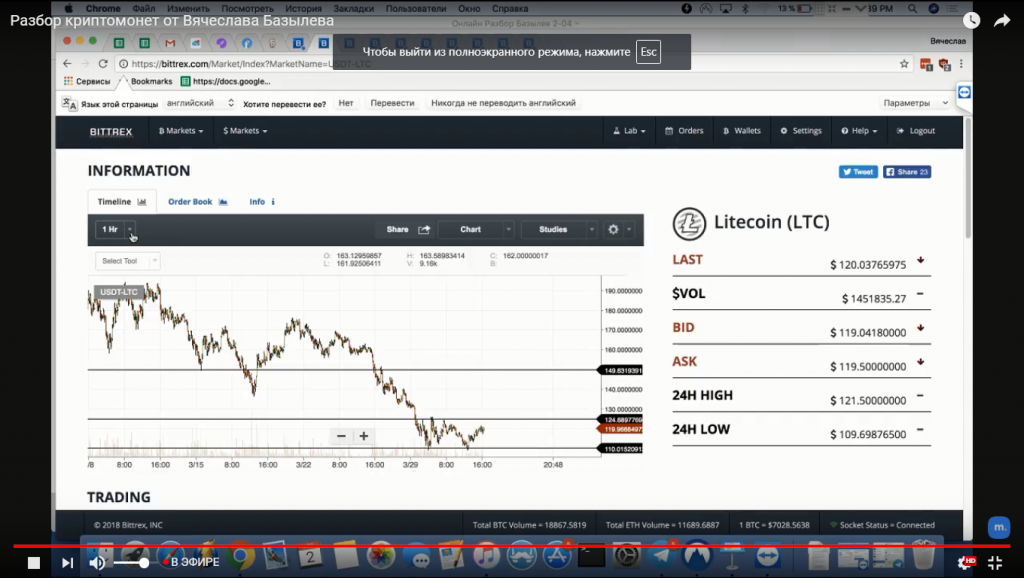Open the Bookmarks folder in the bar

point(151,82)
